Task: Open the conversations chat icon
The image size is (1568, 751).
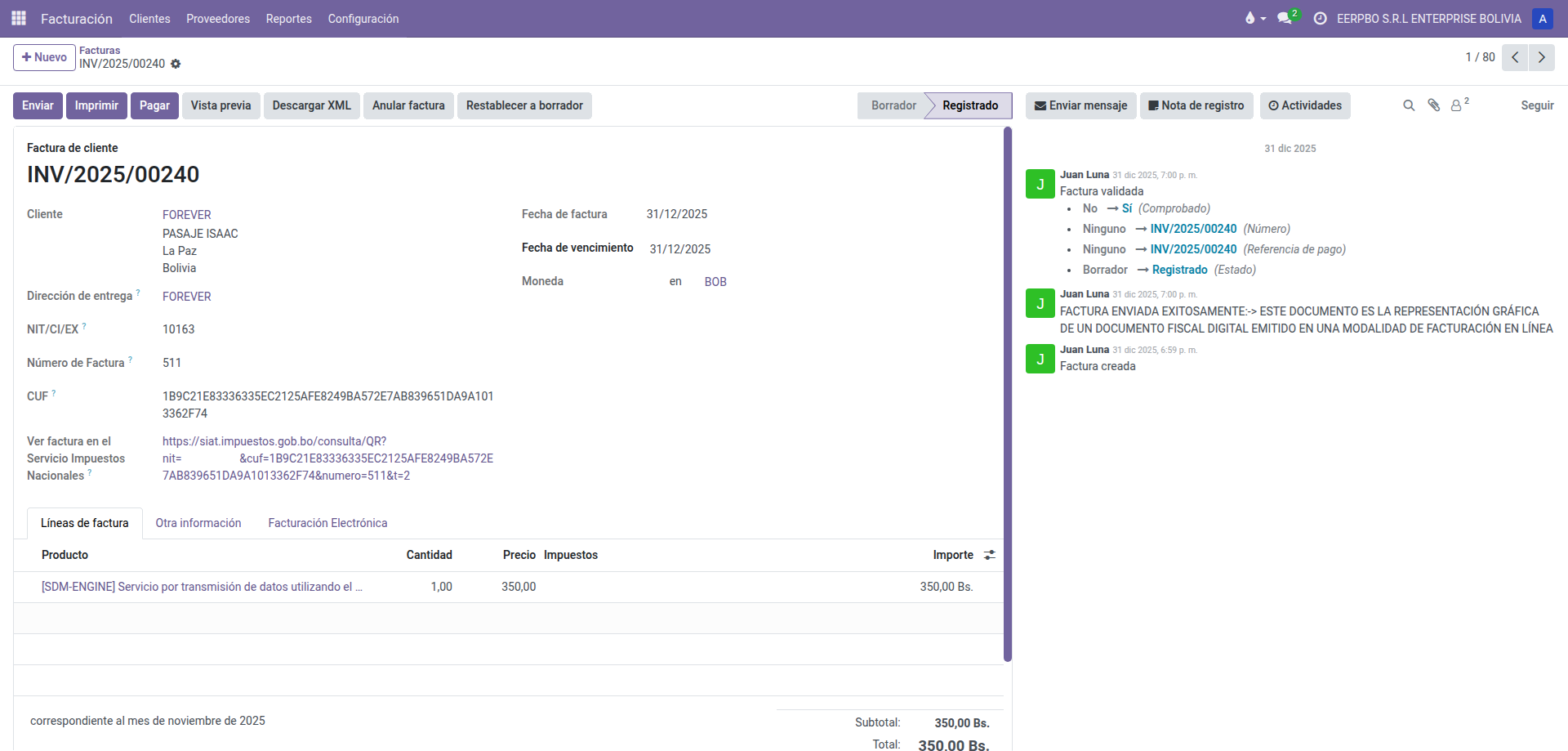Action: tap(1285, 18)
